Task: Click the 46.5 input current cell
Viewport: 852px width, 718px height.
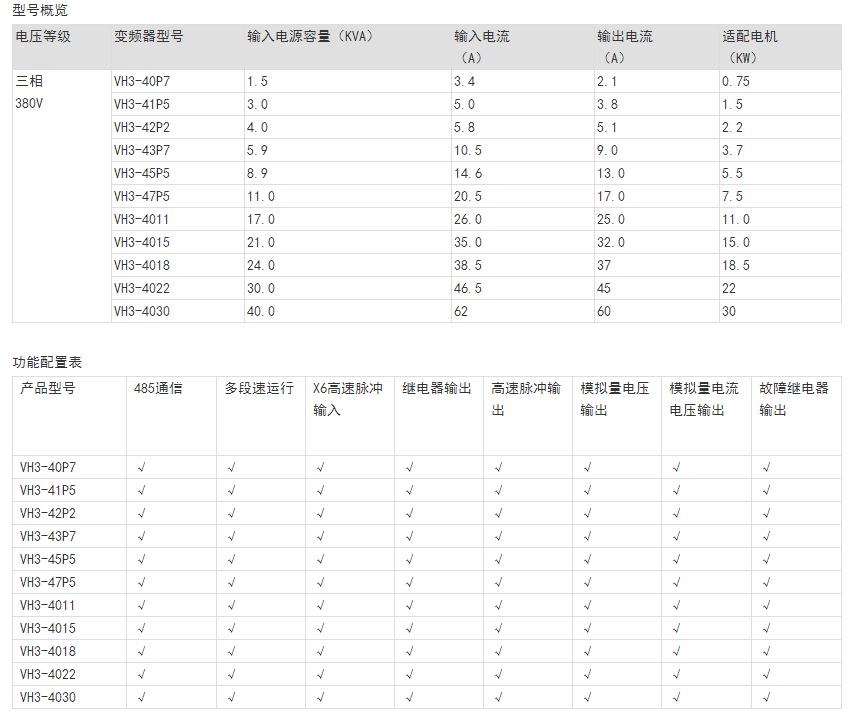Action: (x=469, y=288)
